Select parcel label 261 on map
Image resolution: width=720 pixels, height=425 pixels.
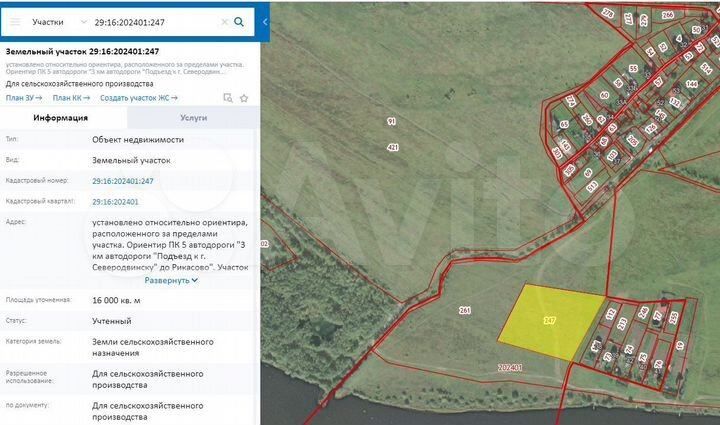point(465,310)
